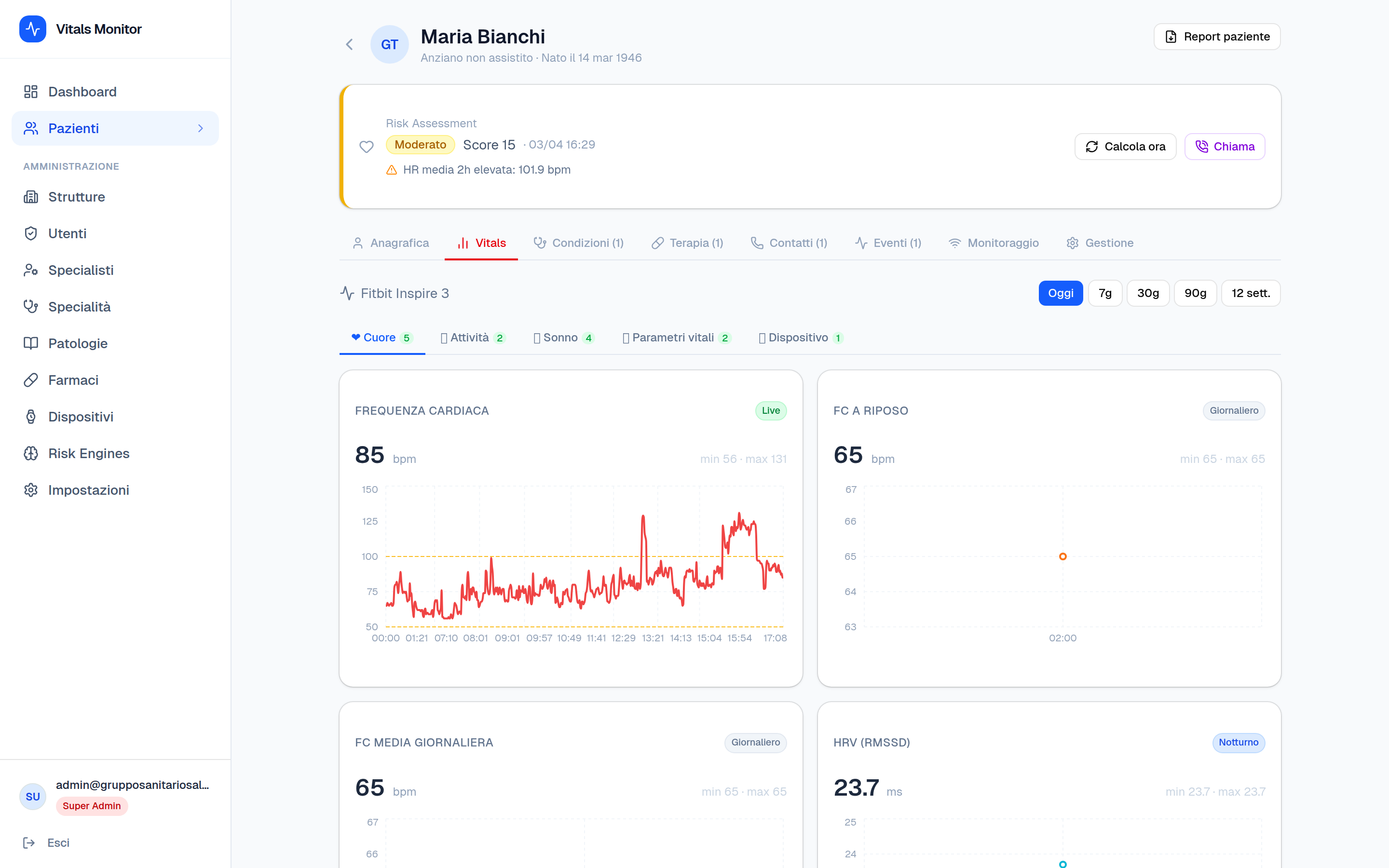Click the Super Admin role badge
The width and height of the screenshot is (1389, 868).
click(92, 806)
